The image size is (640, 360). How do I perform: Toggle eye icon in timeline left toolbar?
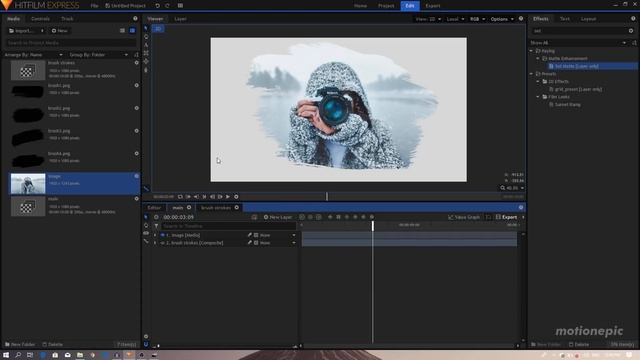pos(146,233)
